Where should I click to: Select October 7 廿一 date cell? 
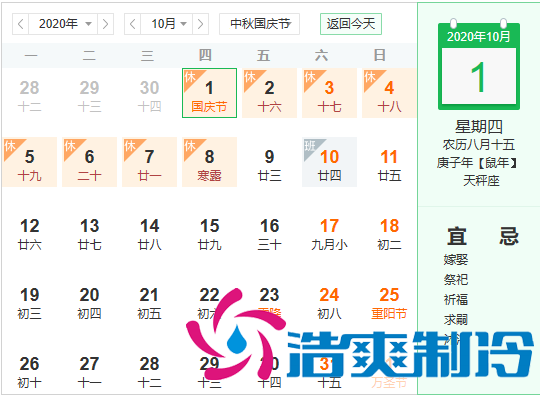(x=149, y=162)
